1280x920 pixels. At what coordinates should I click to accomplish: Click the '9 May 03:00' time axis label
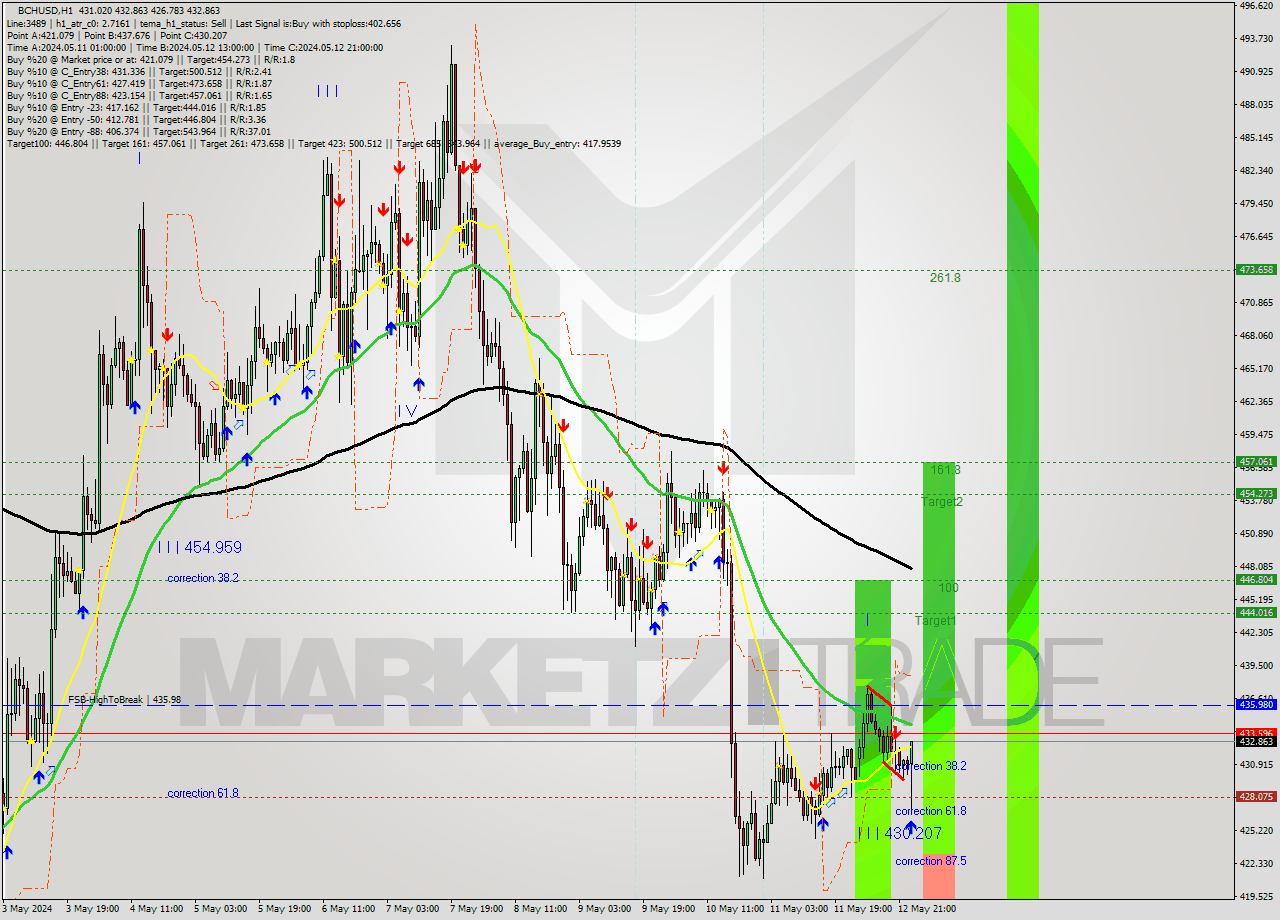point(604,909)
